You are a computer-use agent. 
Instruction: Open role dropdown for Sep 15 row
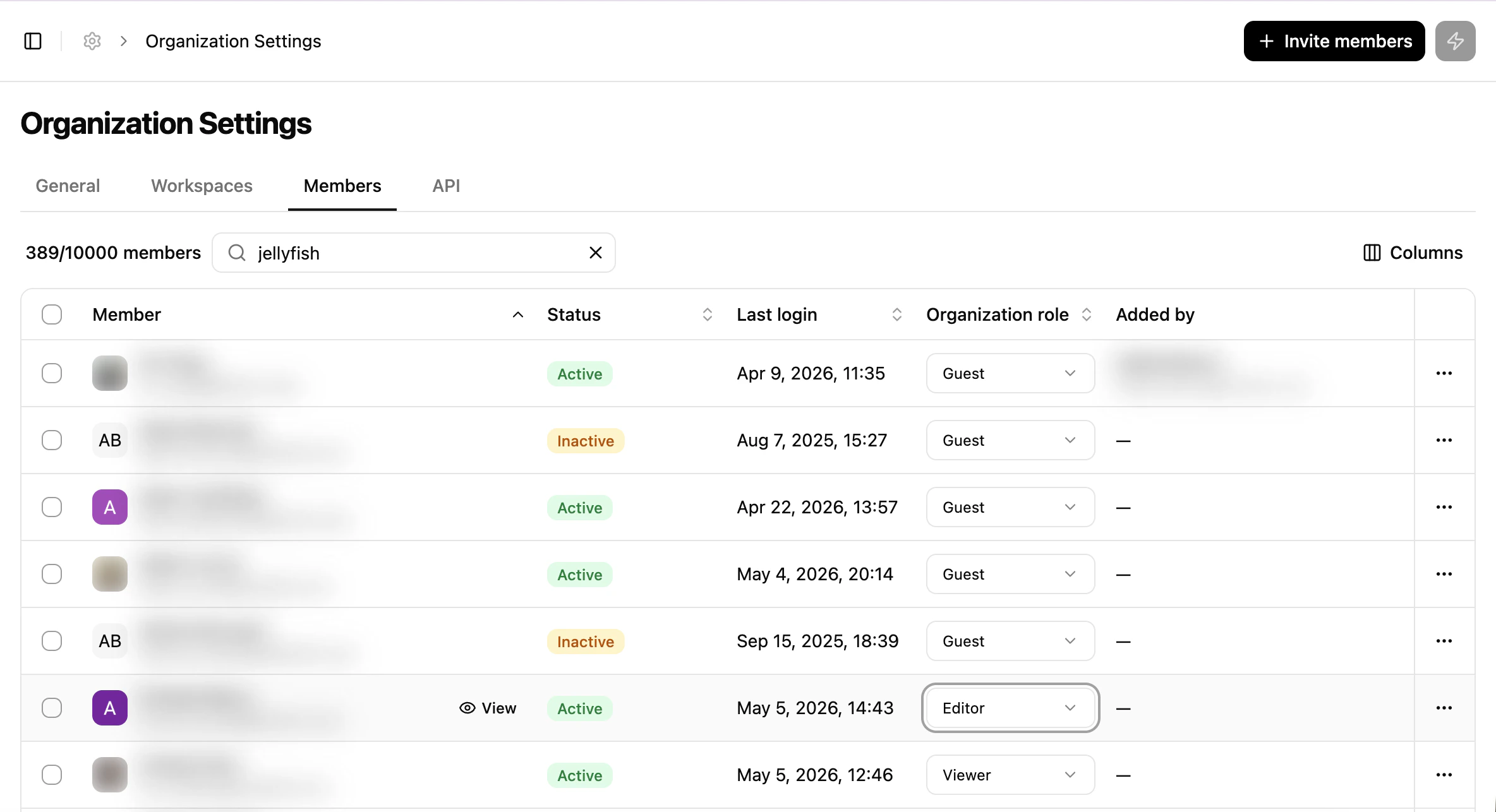(1010, 641)
